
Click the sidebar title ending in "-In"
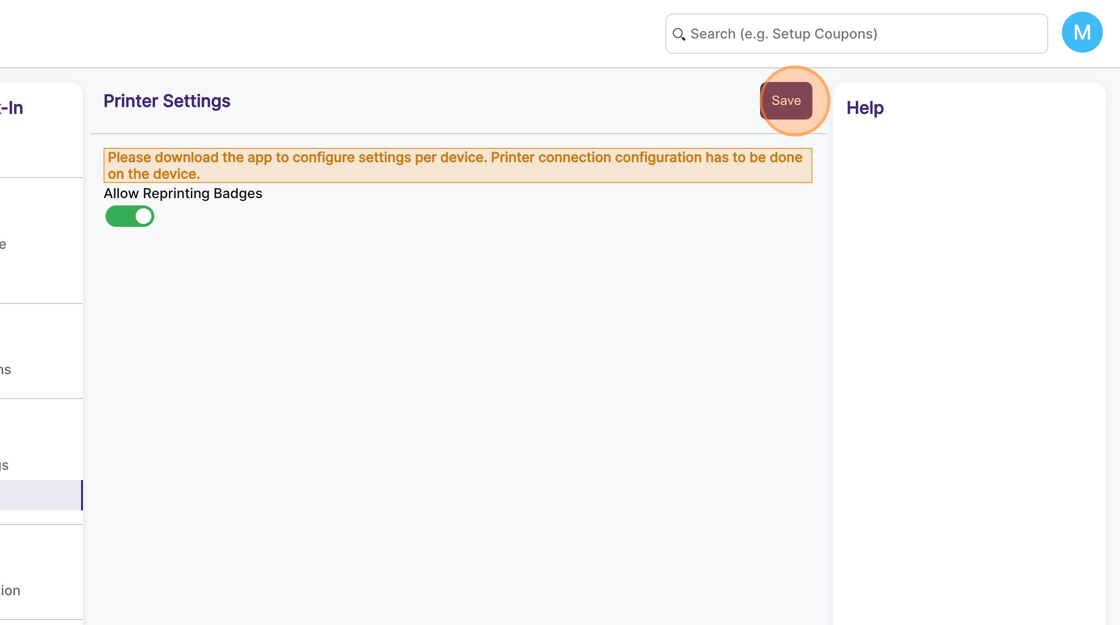(x=12, y=108)
